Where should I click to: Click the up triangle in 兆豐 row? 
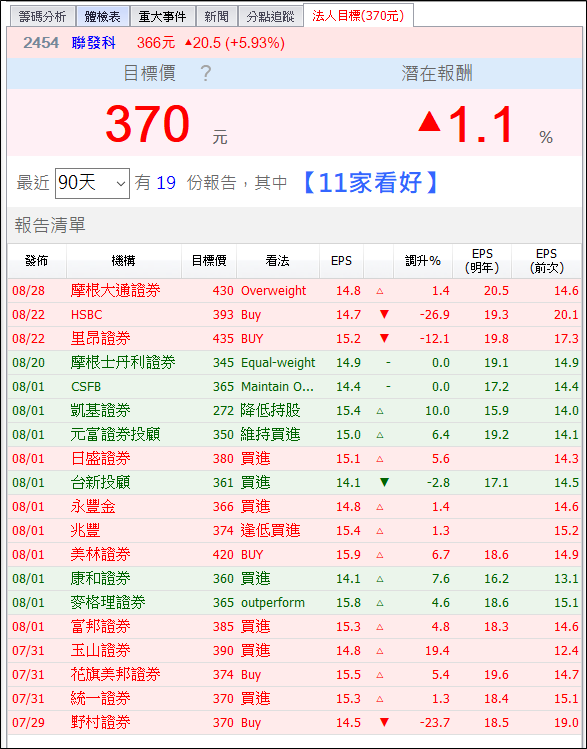tap(380, 531)
